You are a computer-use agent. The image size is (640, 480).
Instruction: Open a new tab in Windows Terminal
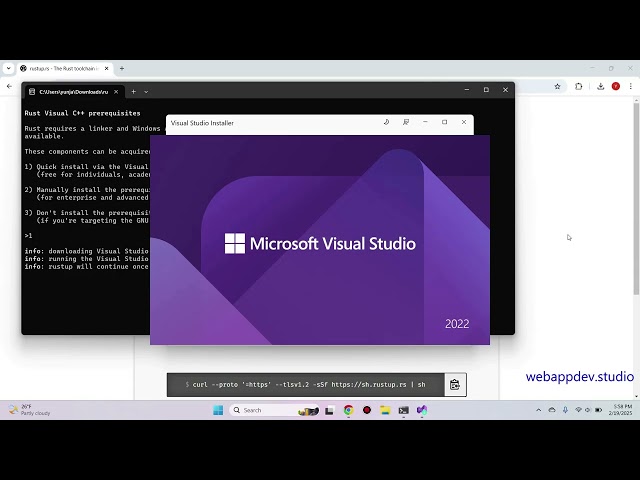tap(133, 92)
